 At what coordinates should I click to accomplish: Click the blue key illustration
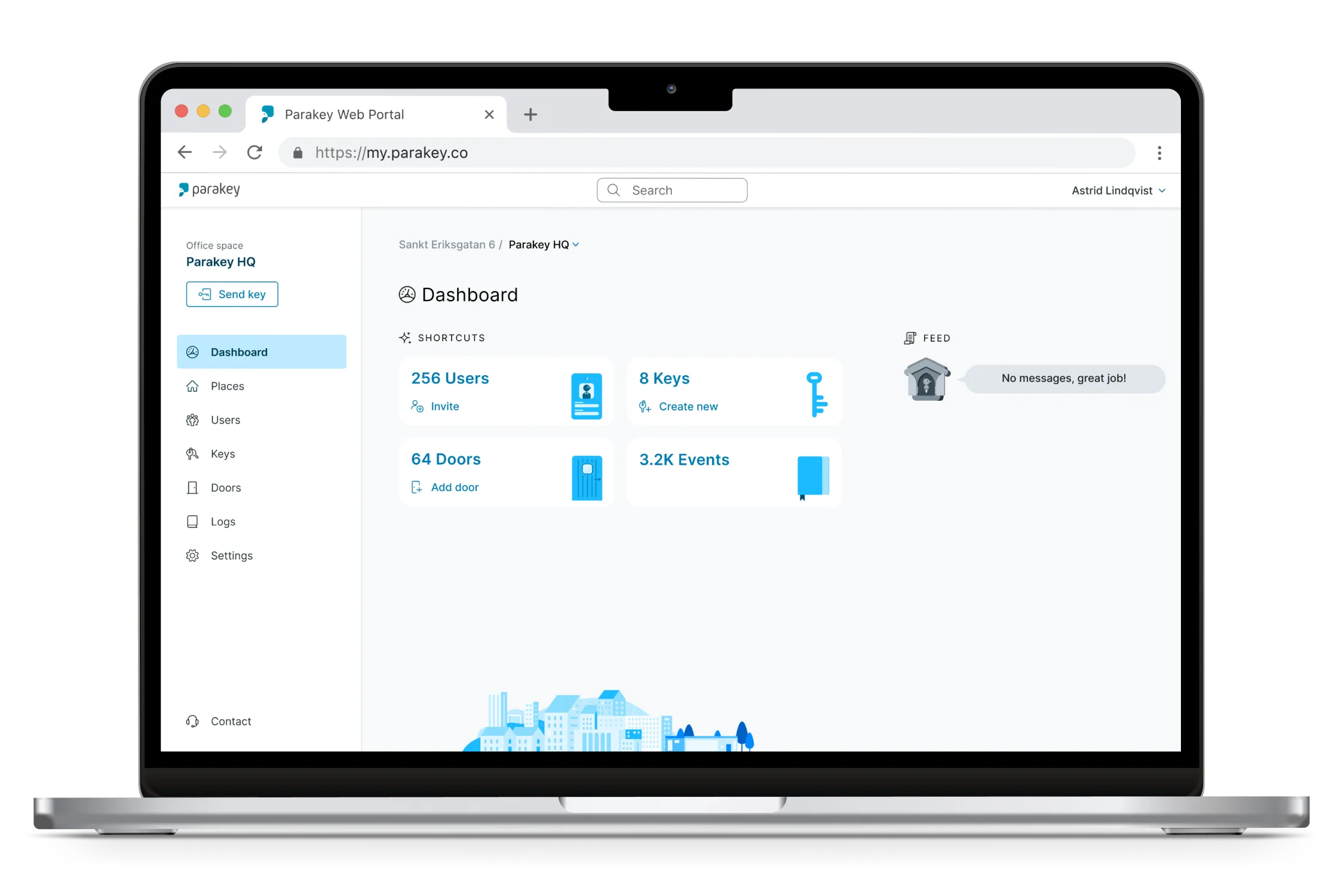coord(817,394)
